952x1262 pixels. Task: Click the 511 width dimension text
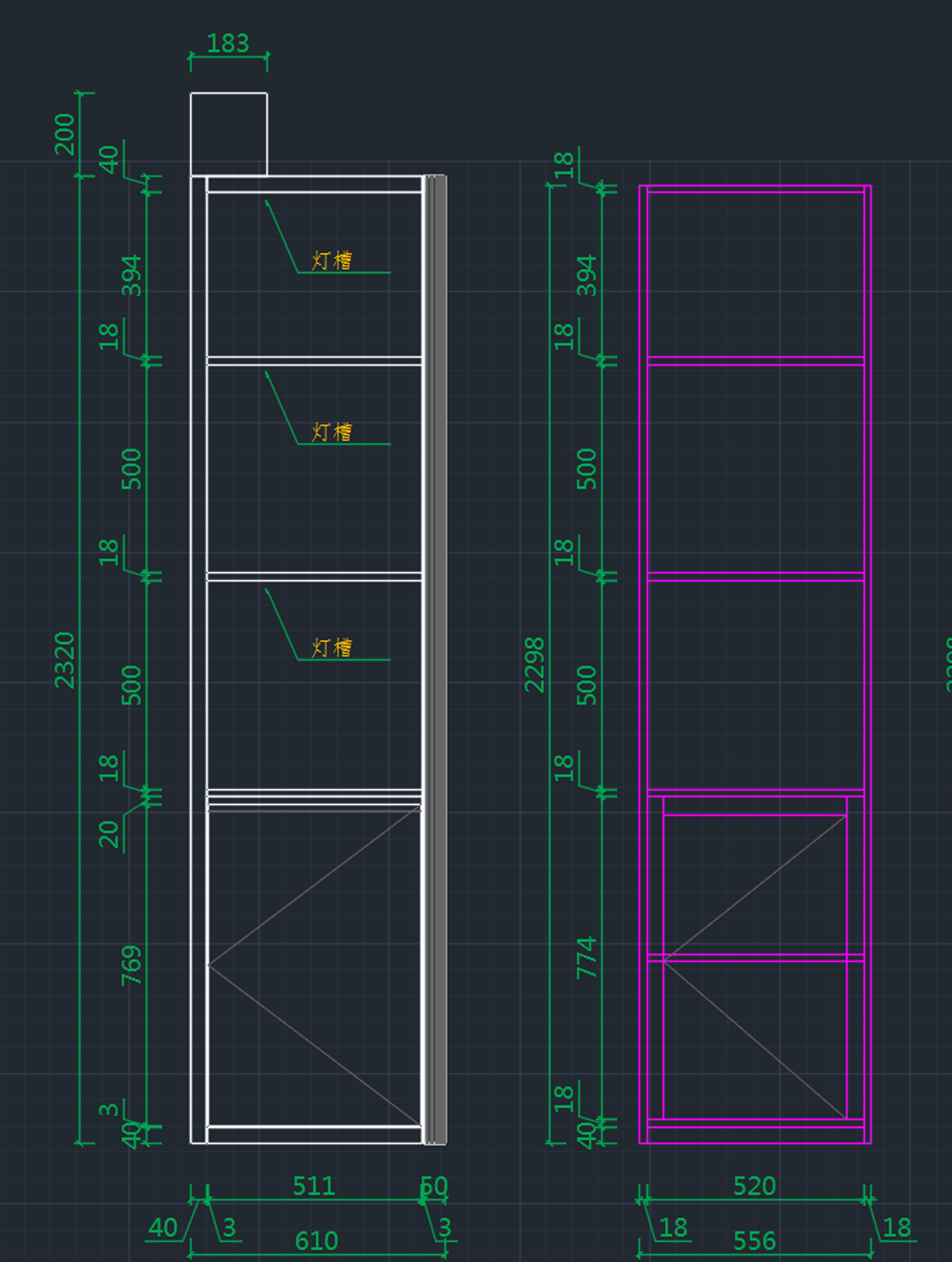(313, 1186)
